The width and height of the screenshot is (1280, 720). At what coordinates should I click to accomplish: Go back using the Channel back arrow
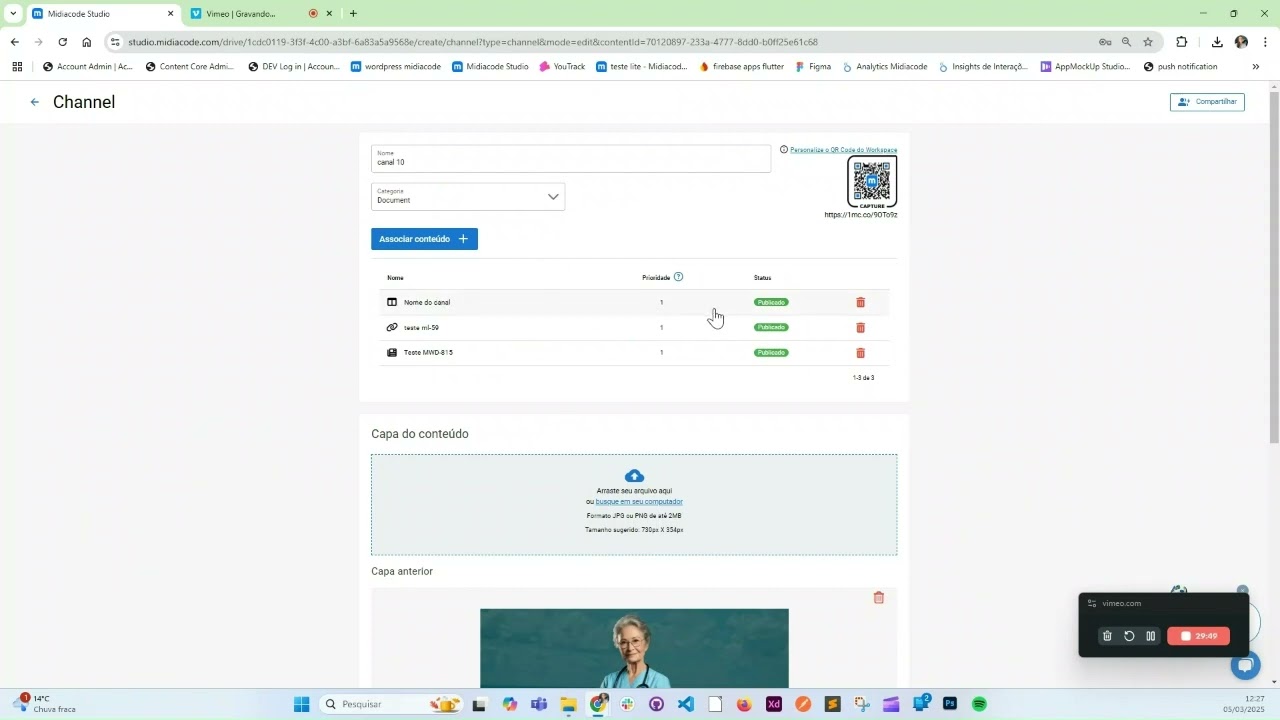pos(35,102)
